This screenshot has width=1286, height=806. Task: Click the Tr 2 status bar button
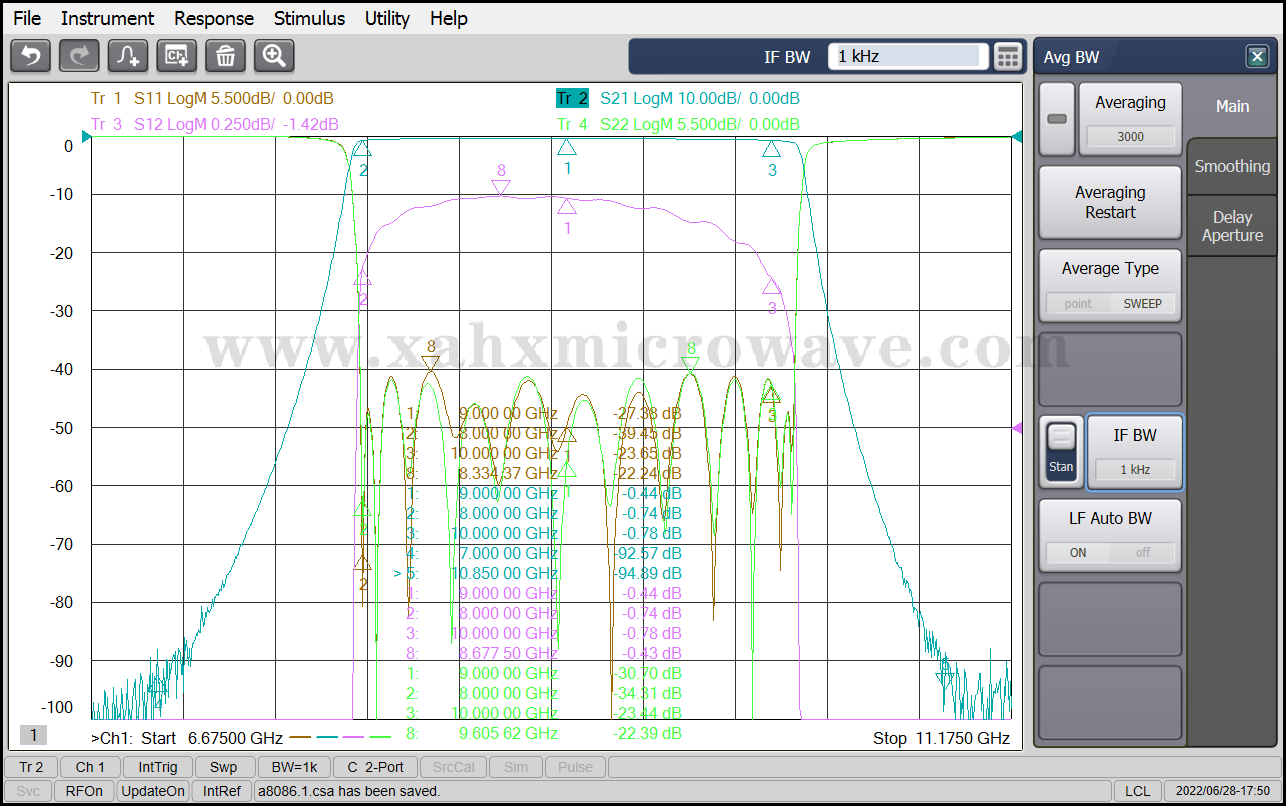click(x=31, y=767)
